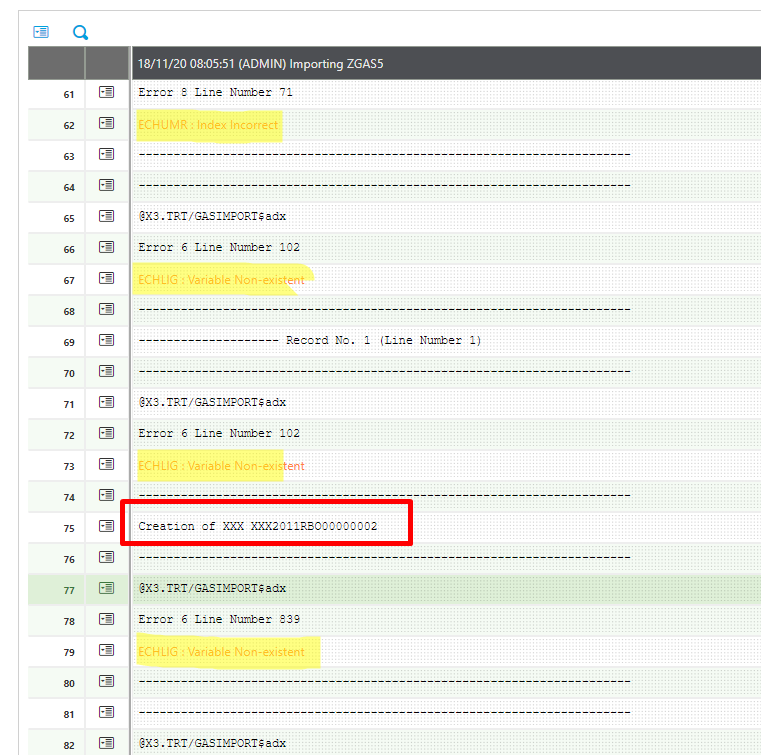Click the card view icon in the toolbar
The height and width of the screenshot is (755, 761).
click(x=41, y=32)
